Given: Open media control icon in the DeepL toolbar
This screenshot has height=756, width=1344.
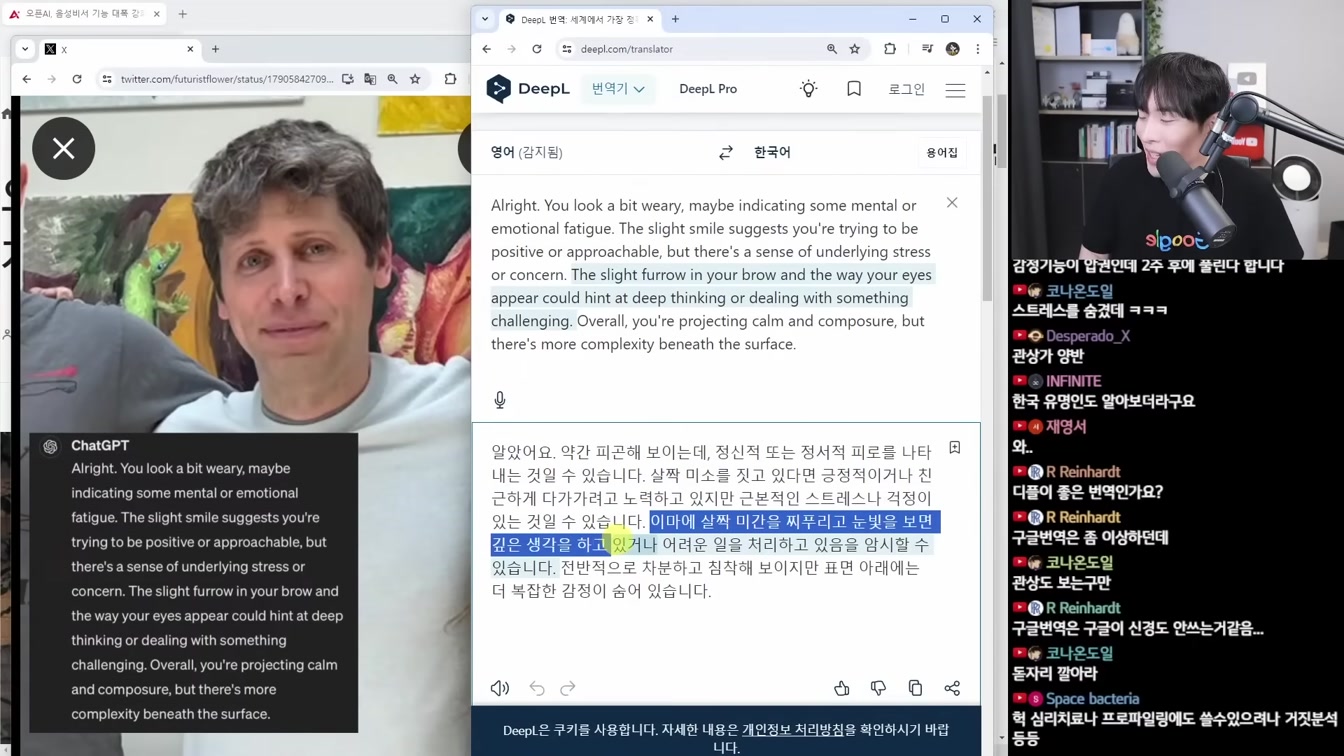Looking at the screenshot, I should tap(927, 49).
